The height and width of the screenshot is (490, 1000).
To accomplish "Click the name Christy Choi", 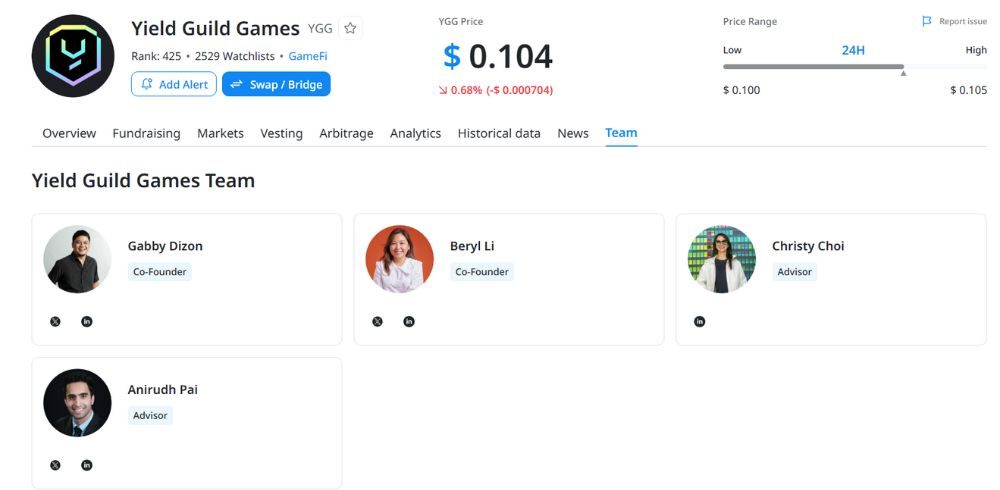I will [x=808, y=246].
